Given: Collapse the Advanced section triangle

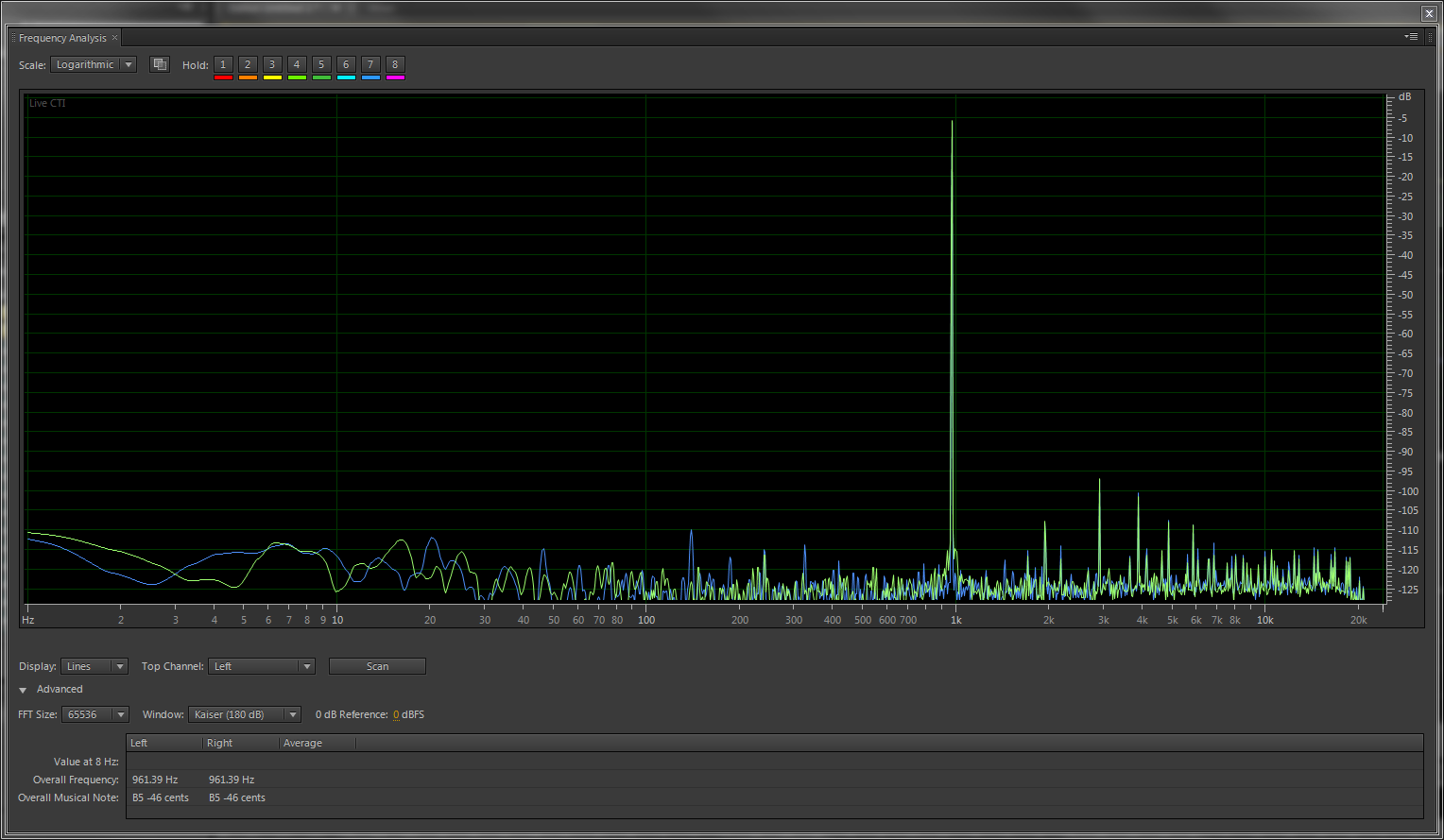Looking at the screenshot, I should click(x=23, y=690).
